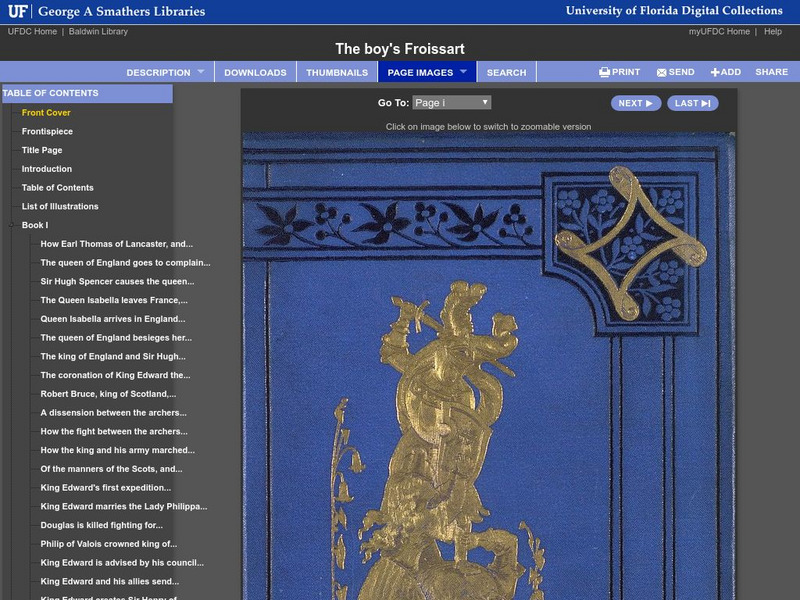Collapse the Book I tree node
Image resolution: width=800 pixels, height=600 pixels.
coord(13,226)
